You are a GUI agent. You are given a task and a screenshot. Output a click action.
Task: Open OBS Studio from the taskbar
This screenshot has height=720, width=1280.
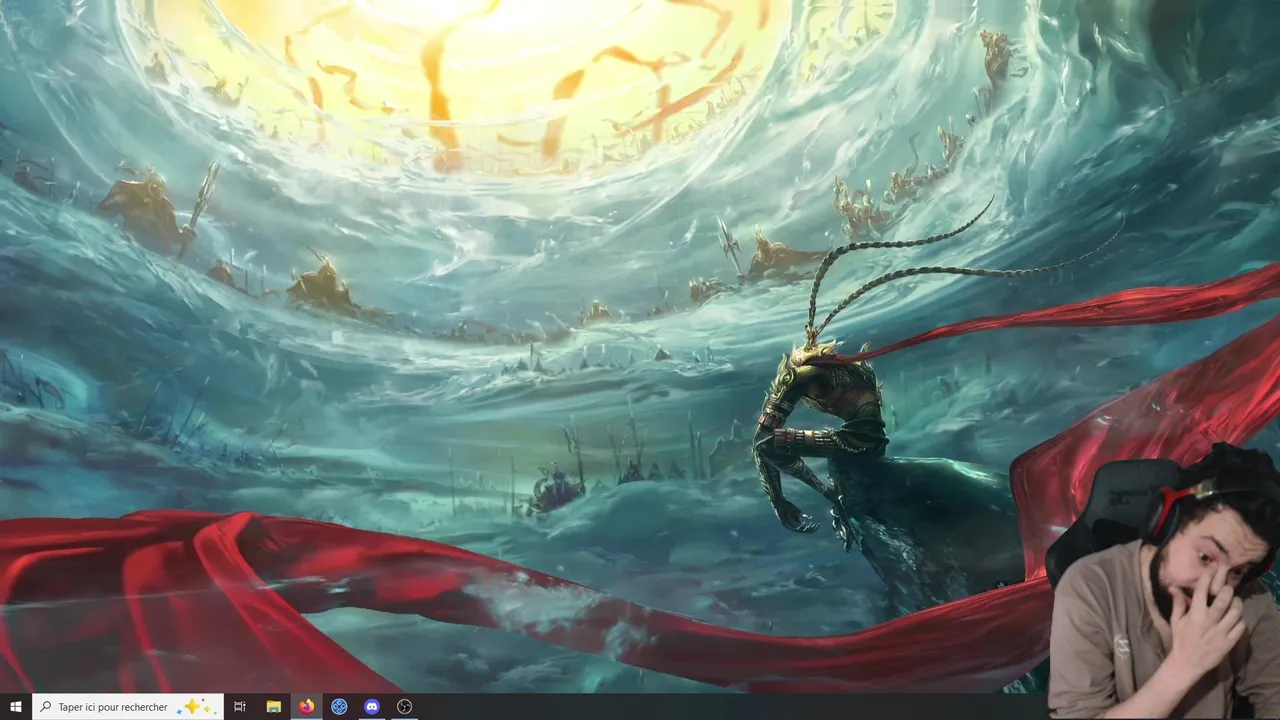coord(405,707)
